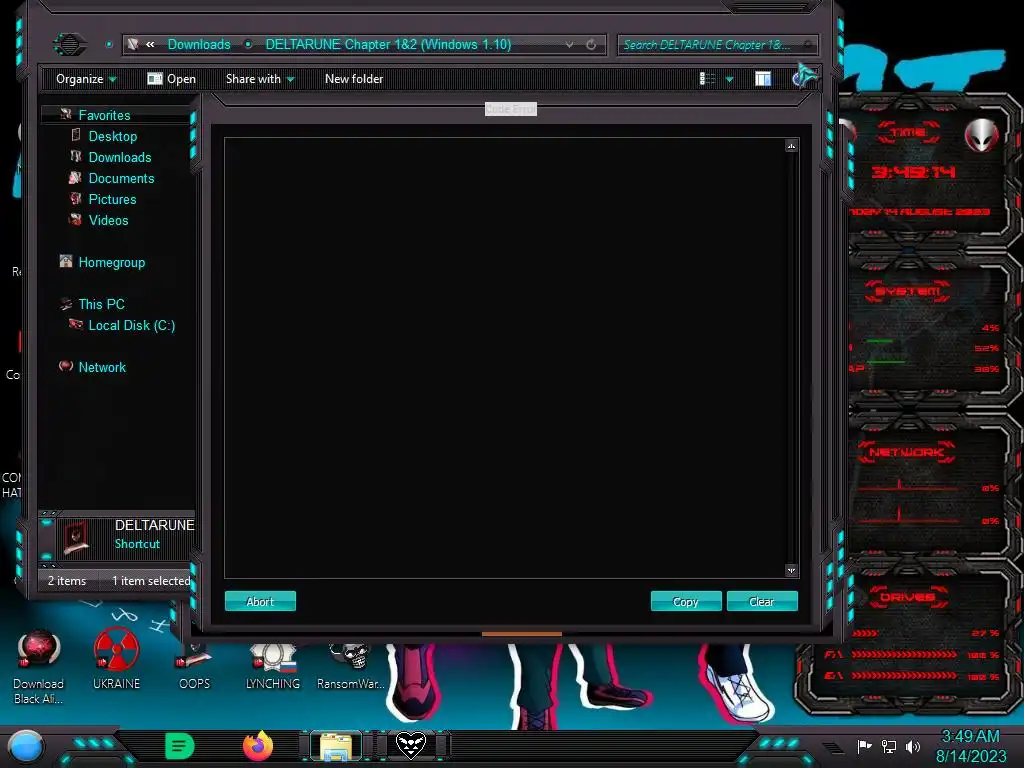Click the green notes app taskbar icon
Image resolution: width=1024 pixels, height=768 pixels.
(180, 746)
